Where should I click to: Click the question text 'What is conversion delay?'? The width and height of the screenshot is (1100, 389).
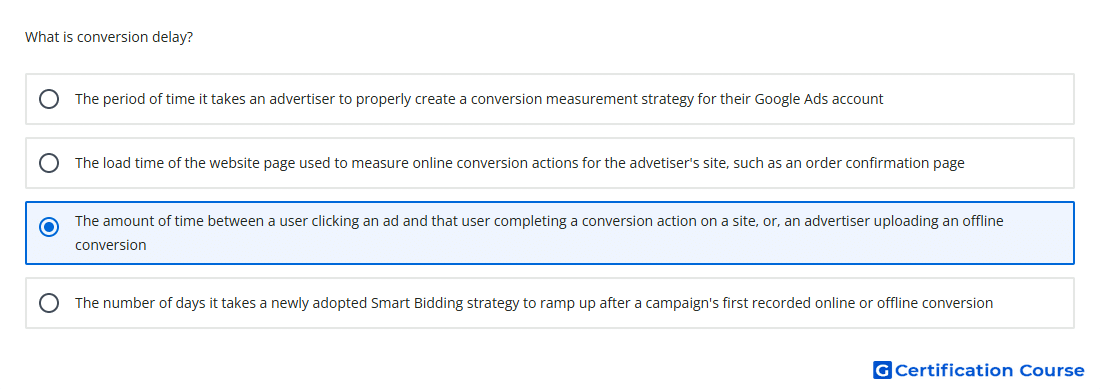(109, 37)
